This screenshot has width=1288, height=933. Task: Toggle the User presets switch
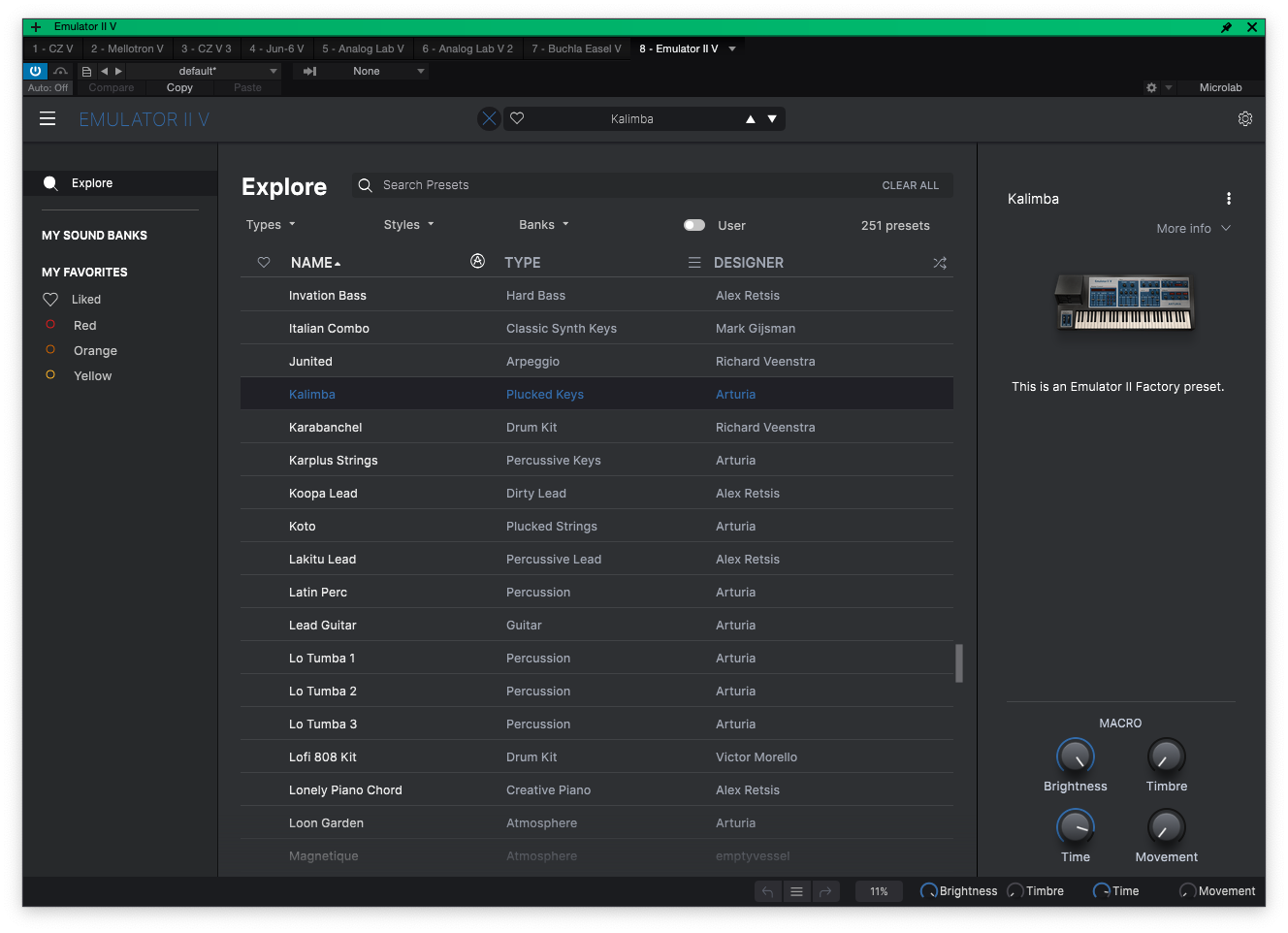coord(694,225)
